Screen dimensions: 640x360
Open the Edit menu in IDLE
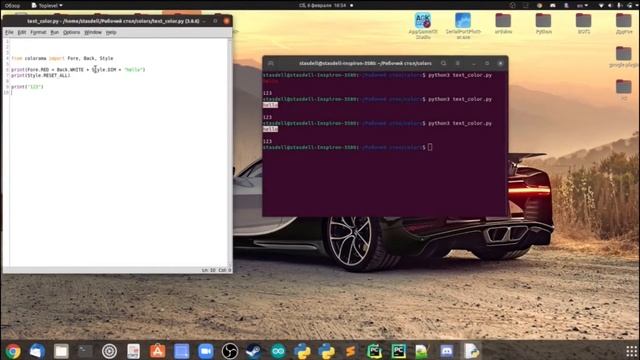click(22, 32)
